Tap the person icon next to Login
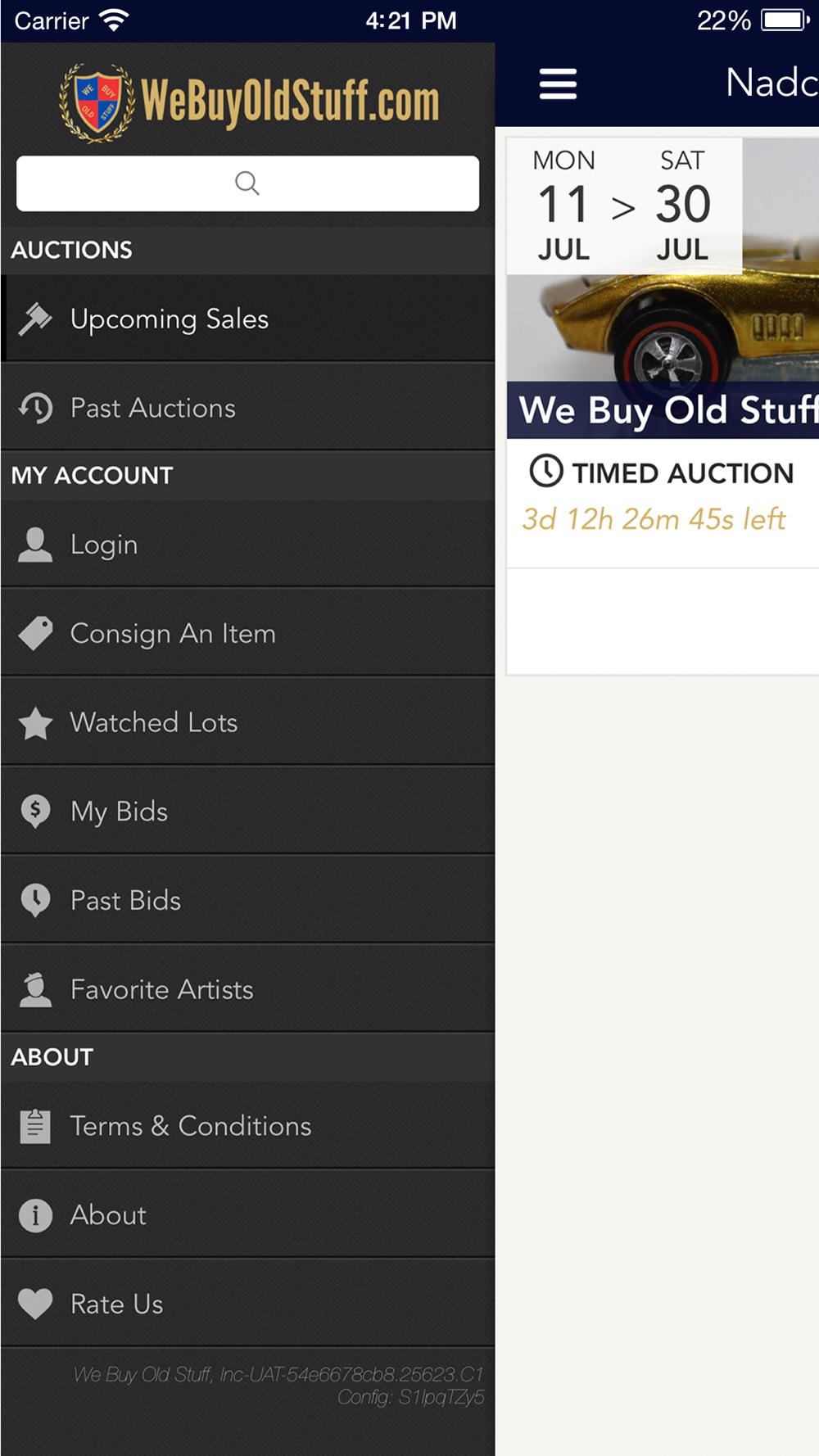 pyautogui.click(x=35, y=545)
